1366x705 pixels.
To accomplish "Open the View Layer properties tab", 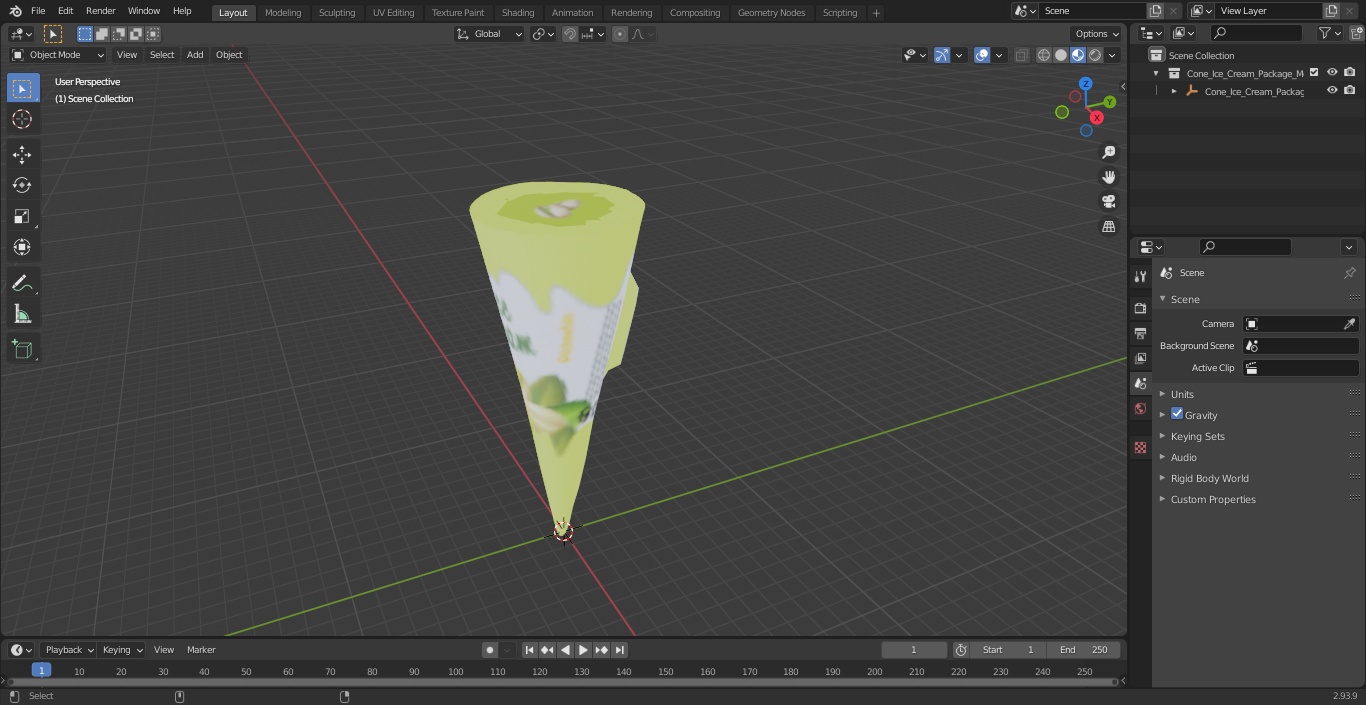I will coord(1140,358).
